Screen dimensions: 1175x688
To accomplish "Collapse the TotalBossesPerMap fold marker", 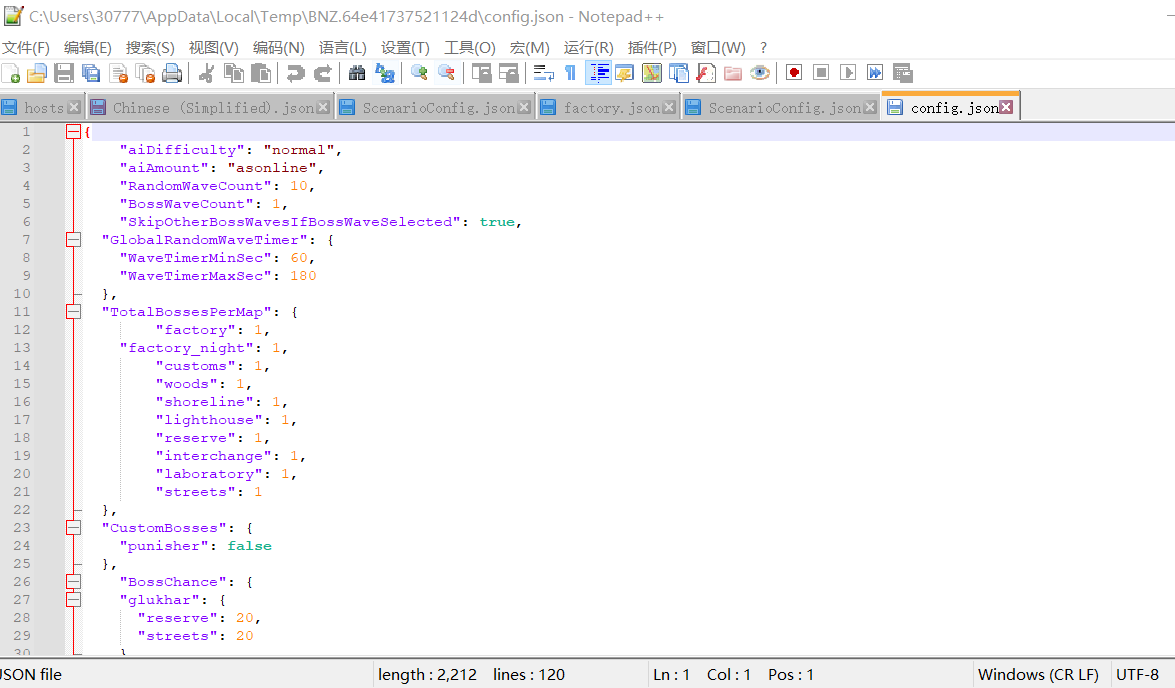I will tap(73, 312).
